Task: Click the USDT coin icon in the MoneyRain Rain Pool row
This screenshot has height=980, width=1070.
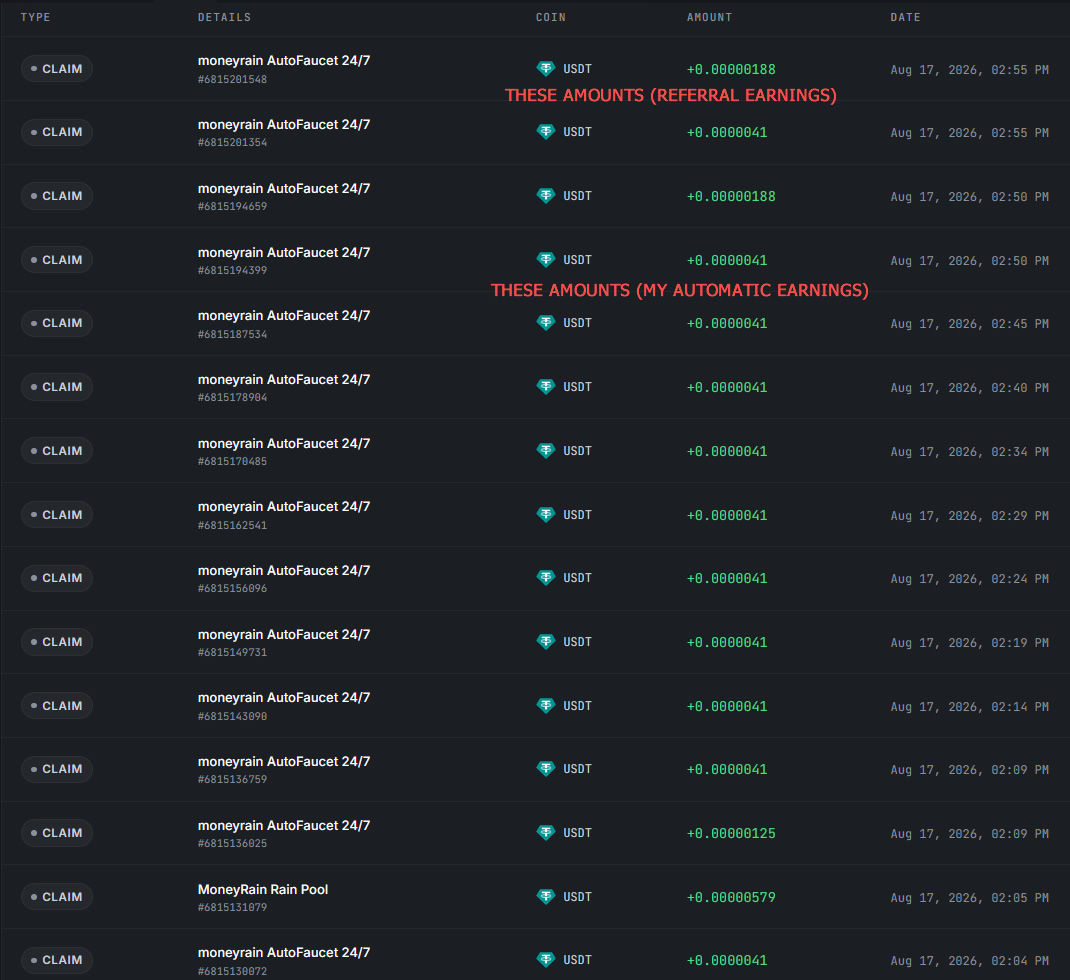Action: coord(546,897)
